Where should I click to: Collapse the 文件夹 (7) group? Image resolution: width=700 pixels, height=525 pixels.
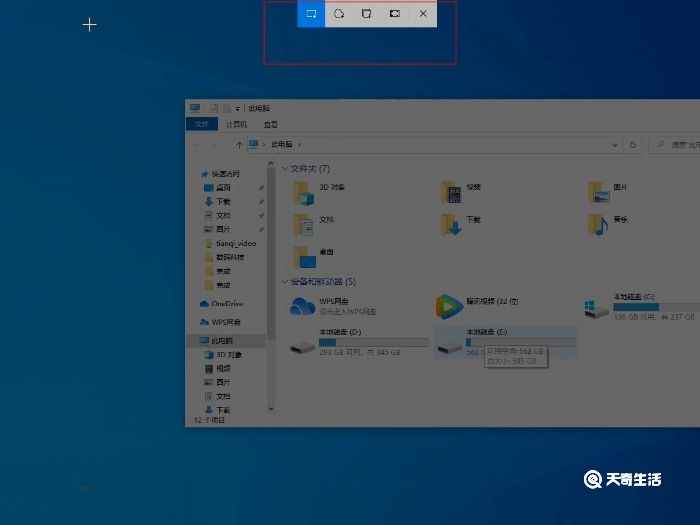tap(285, 169)
